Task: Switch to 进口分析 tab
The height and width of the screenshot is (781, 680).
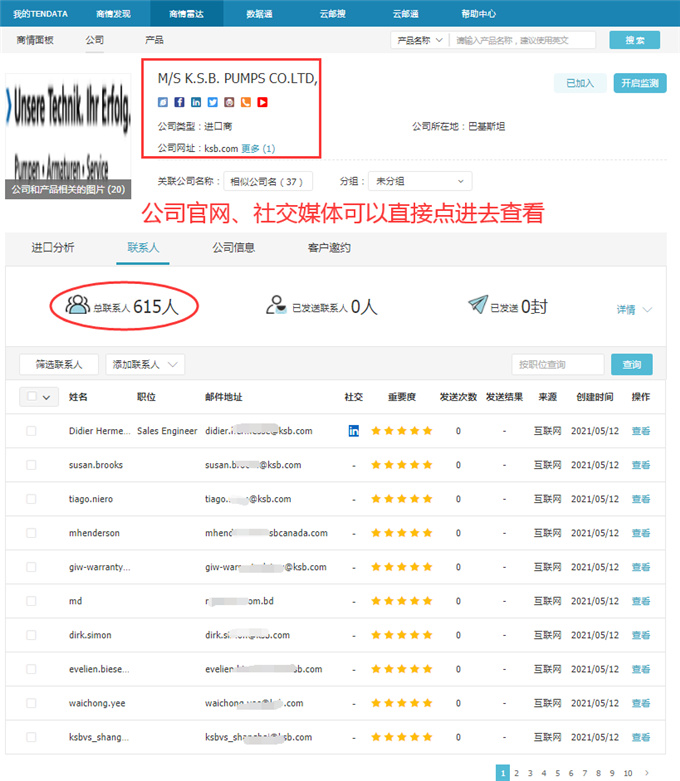Action: 53,248
